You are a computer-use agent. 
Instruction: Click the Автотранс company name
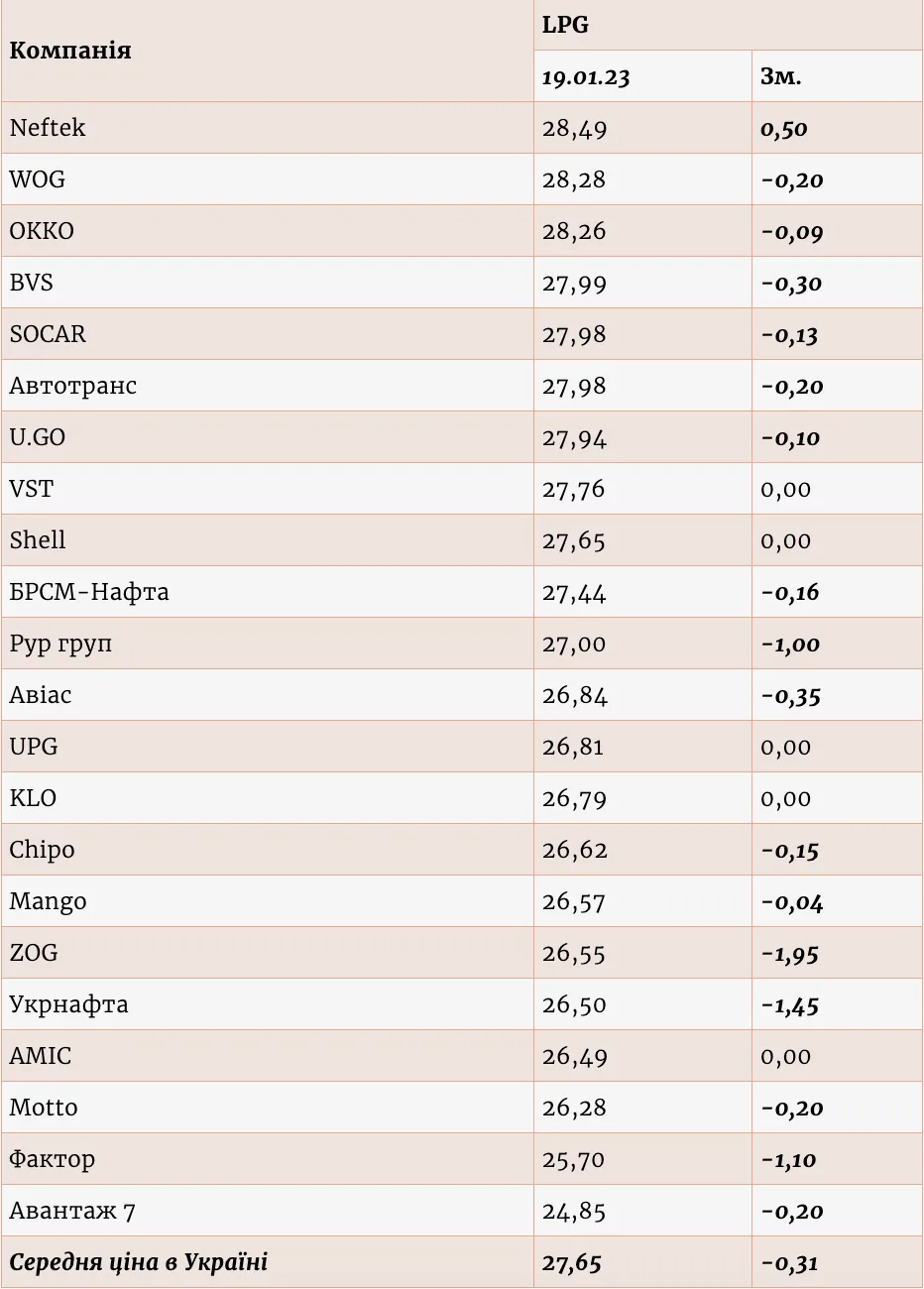pyautogui.click(x=73, y=386)
